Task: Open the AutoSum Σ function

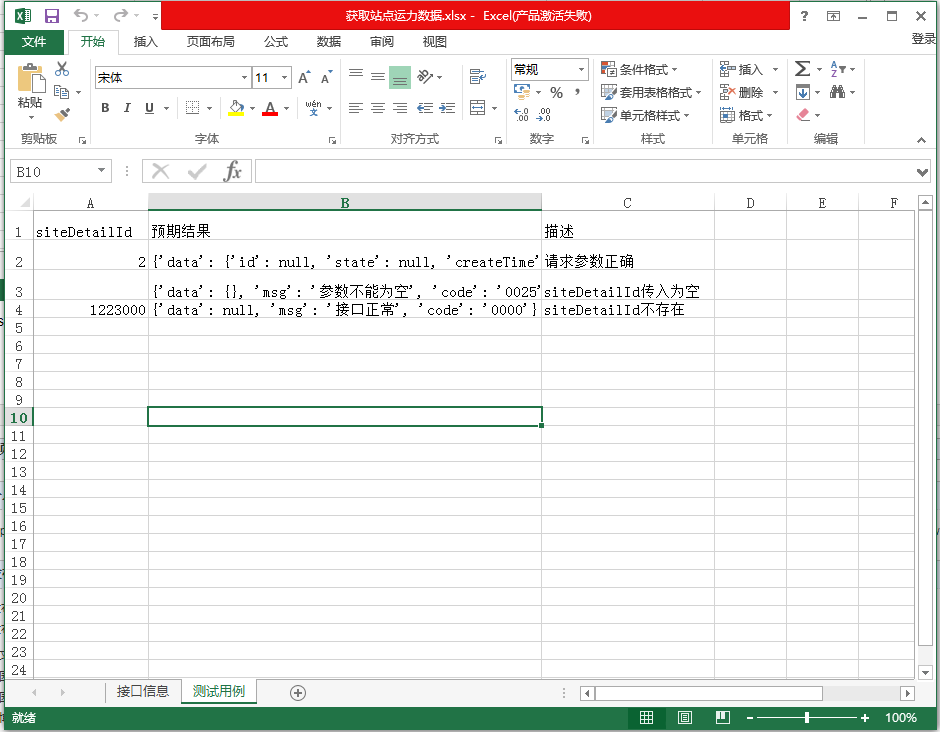Action: tap(802, 68)
